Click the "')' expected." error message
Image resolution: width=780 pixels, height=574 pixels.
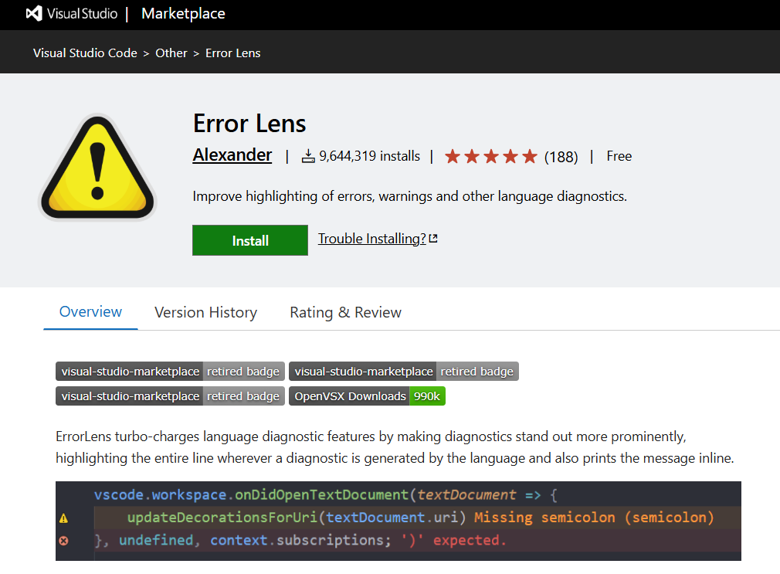click(454, 540)
